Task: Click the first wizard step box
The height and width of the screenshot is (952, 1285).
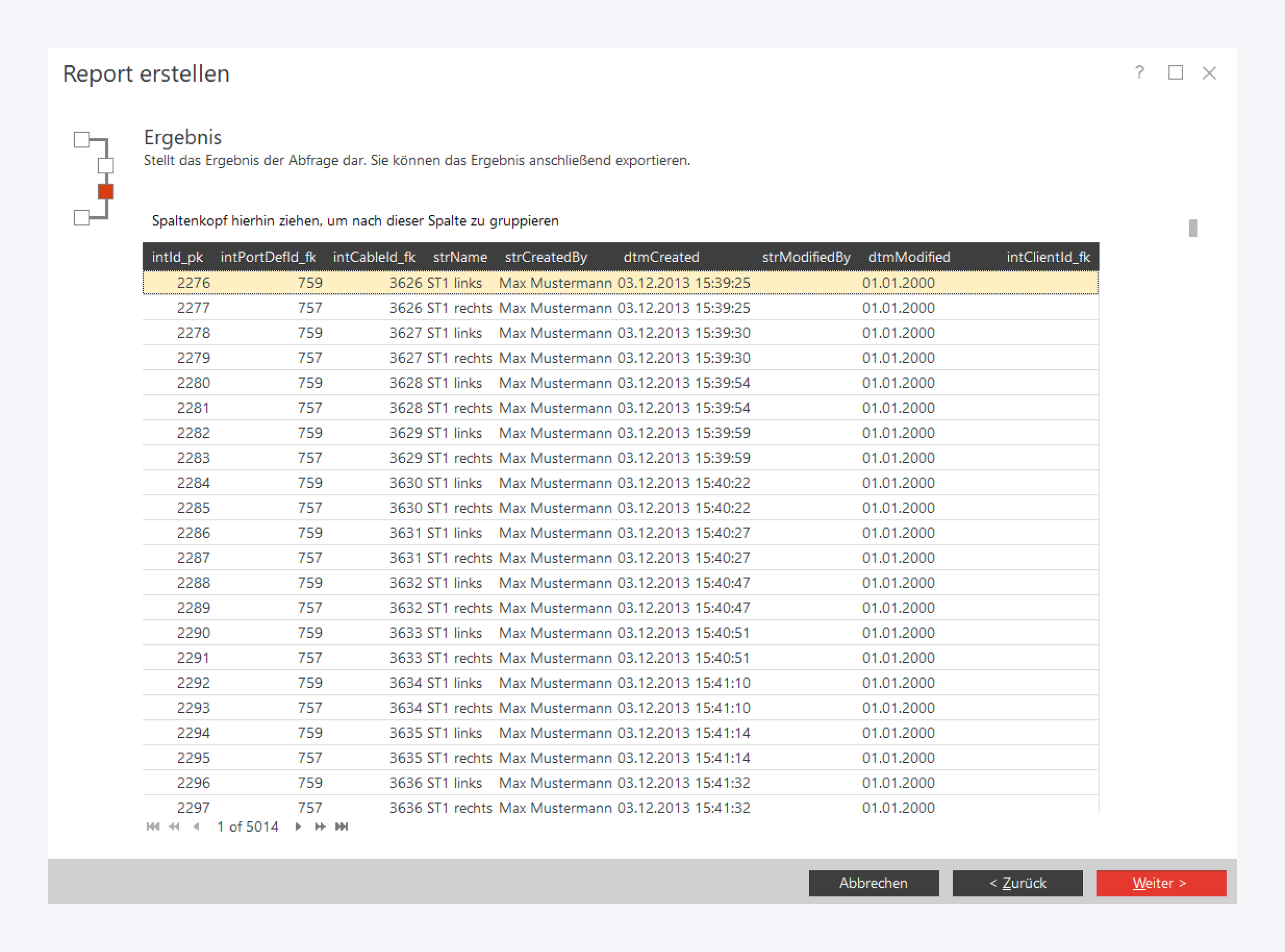Action: click(x=82, y=139)
